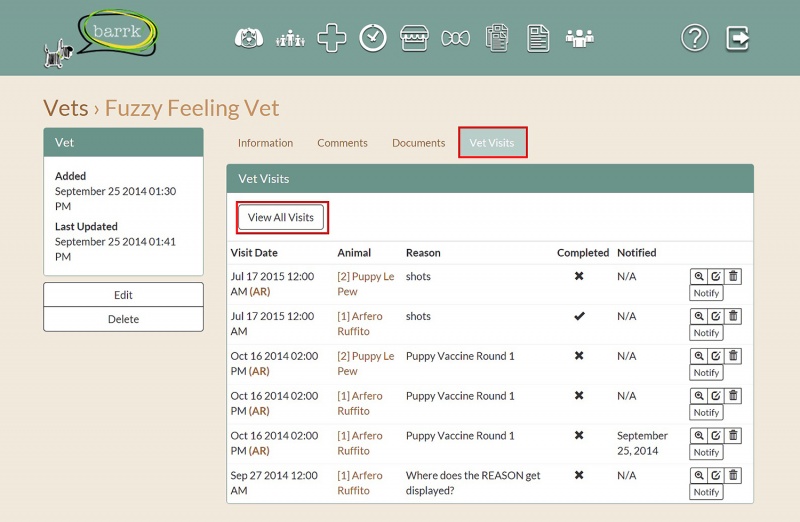The image size is (800, 522).
Task: Notify for Jul 17 2015 Puppy Le Pew visit
Action: point(707,293)
